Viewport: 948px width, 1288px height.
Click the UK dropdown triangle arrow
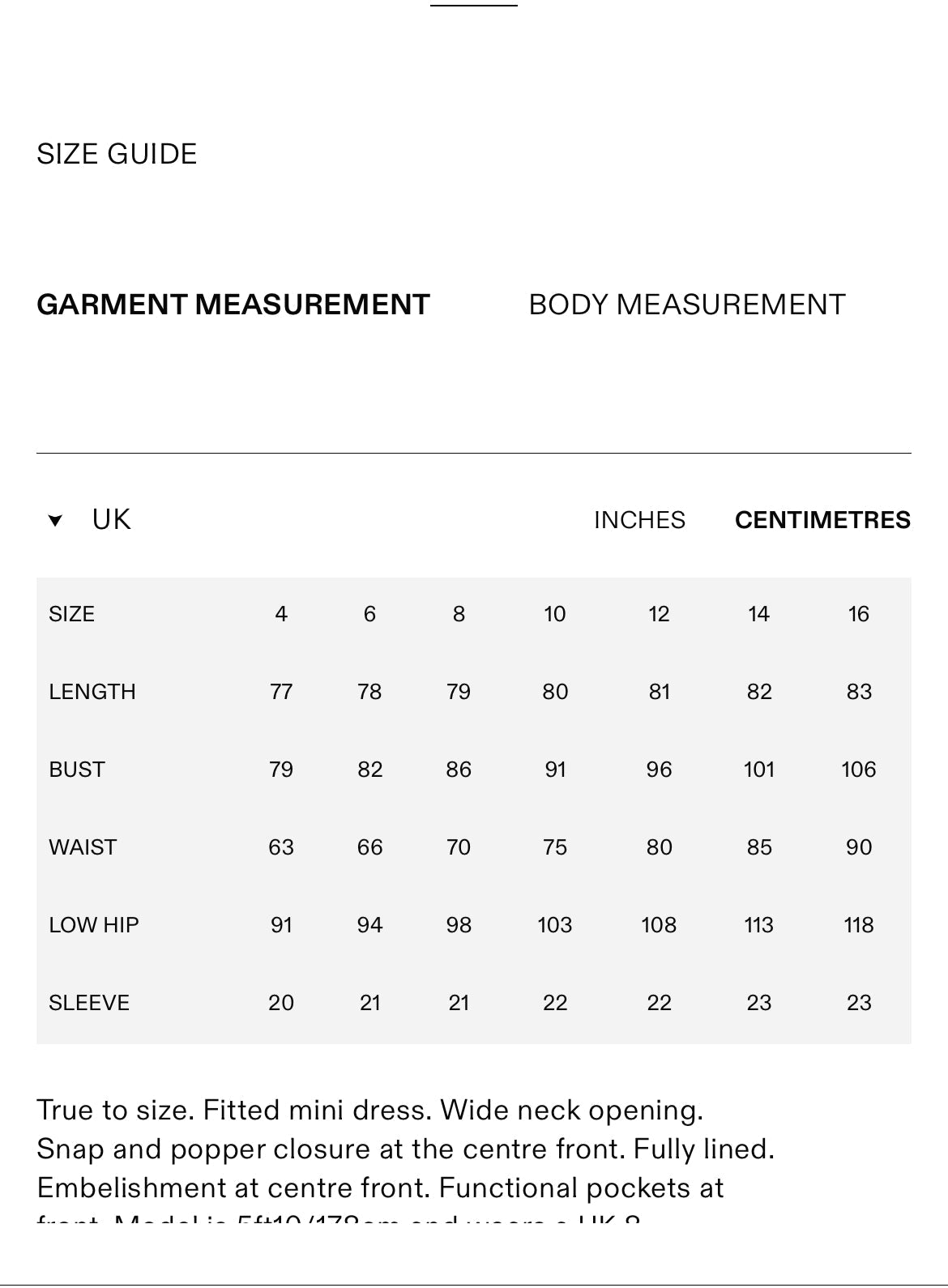(55, 520)
